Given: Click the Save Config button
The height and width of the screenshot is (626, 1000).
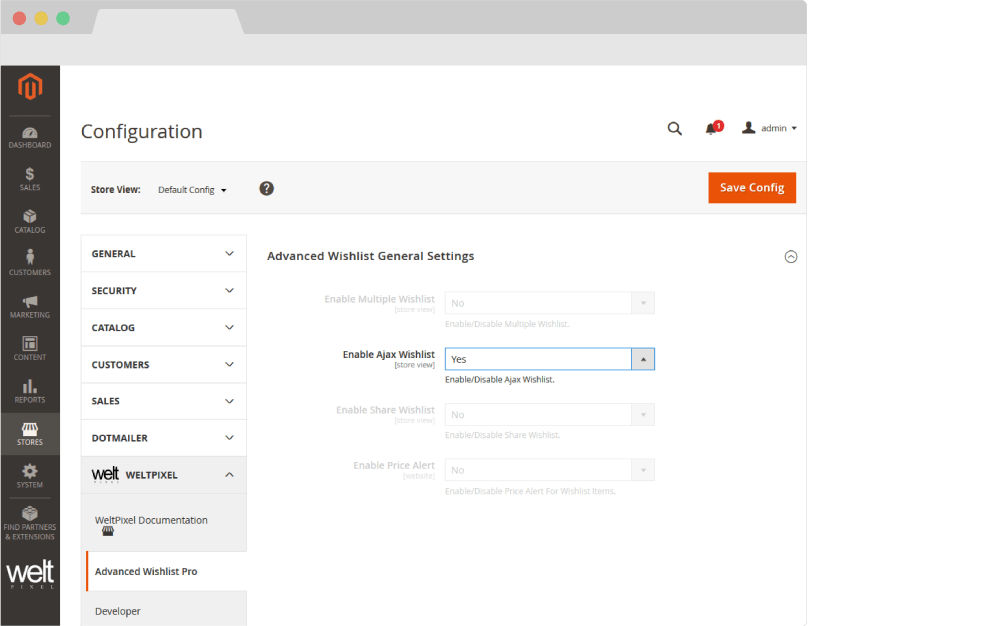Looking at the screenshot, I should (x=752, y=188).
